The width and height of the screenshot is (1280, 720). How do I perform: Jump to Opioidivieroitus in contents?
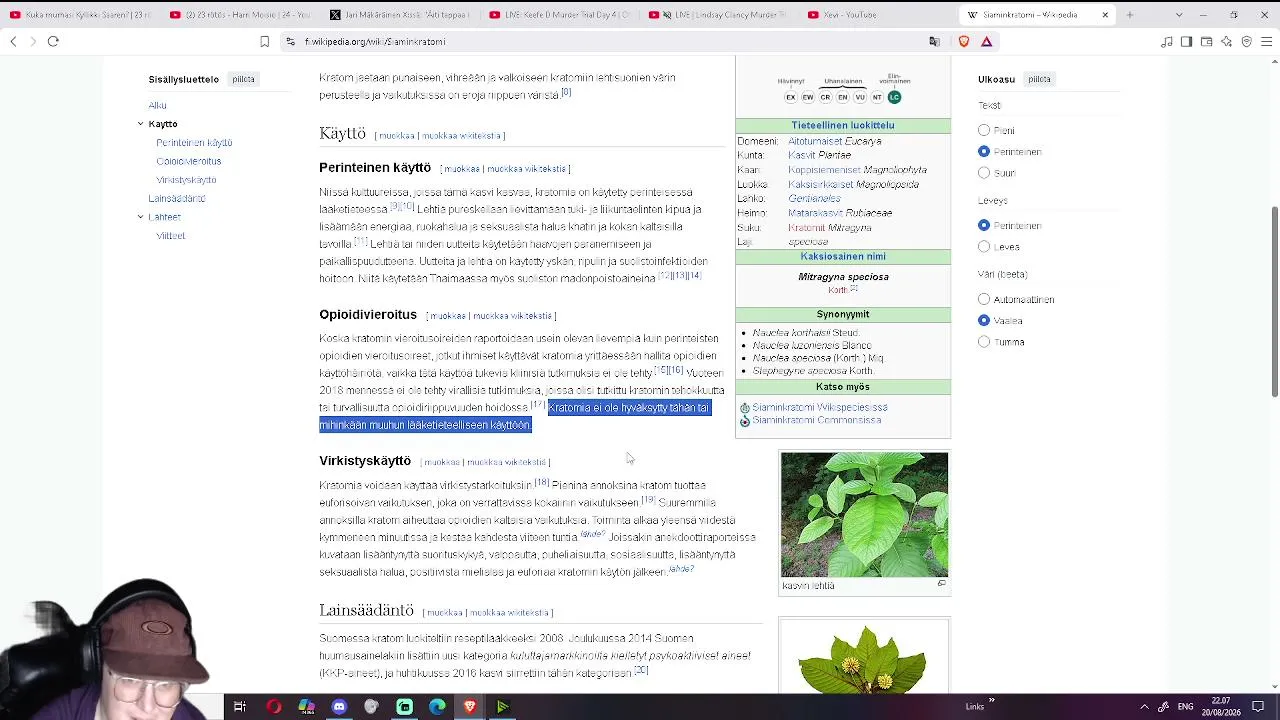pyautogui.click(x=189, y=161)
